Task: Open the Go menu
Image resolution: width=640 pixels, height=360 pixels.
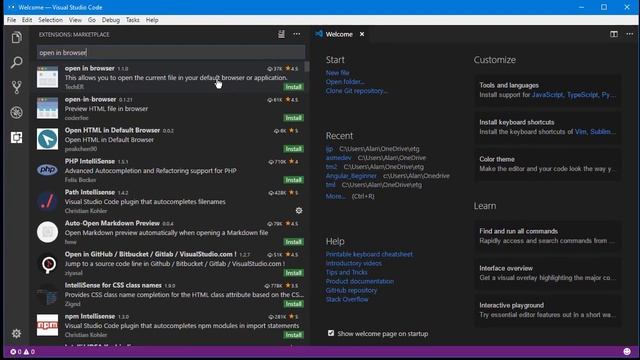Action: pyautogui.click(x=92, y=20)
